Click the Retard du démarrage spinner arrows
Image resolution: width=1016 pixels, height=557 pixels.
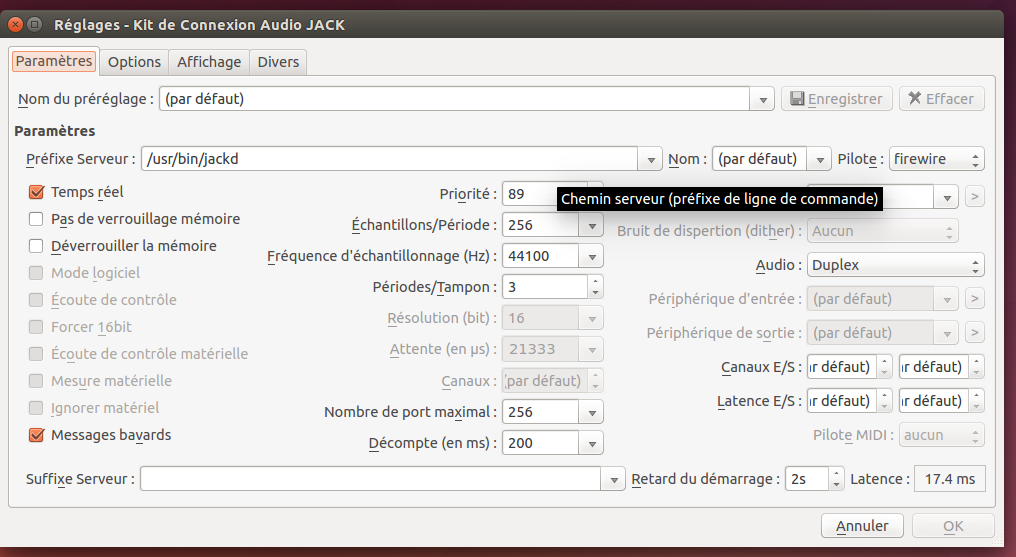(x=837, y=479)
